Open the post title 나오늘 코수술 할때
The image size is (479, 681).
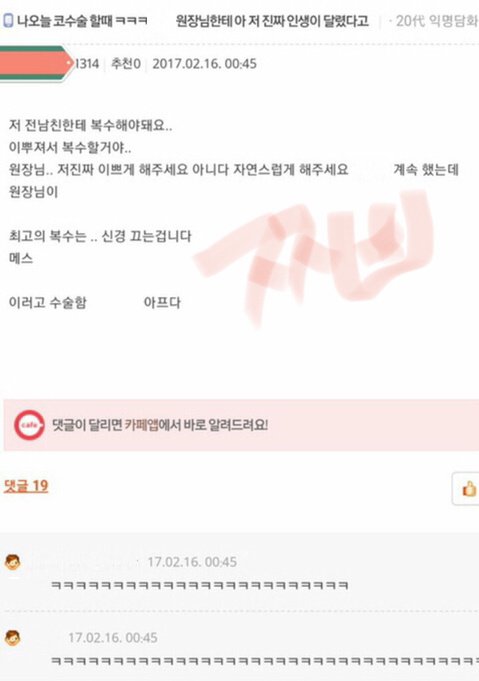pos(83,20)
